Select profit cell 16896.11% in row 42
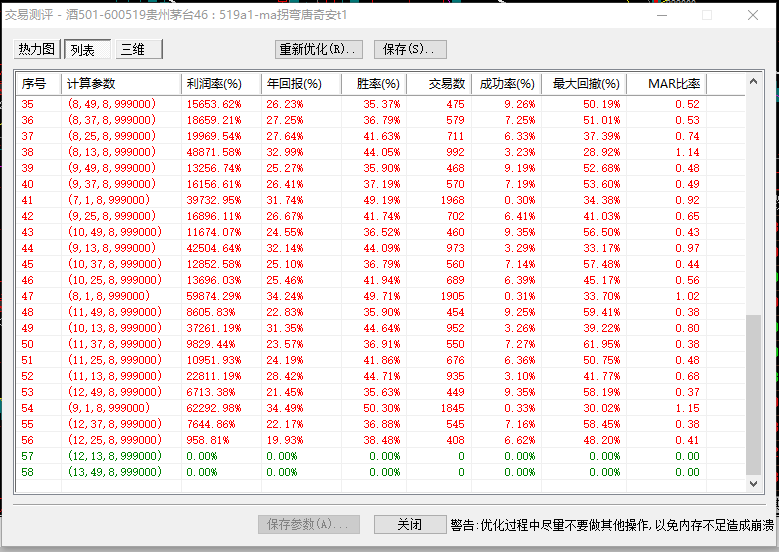Screen dimensions: 779x552 214,216
